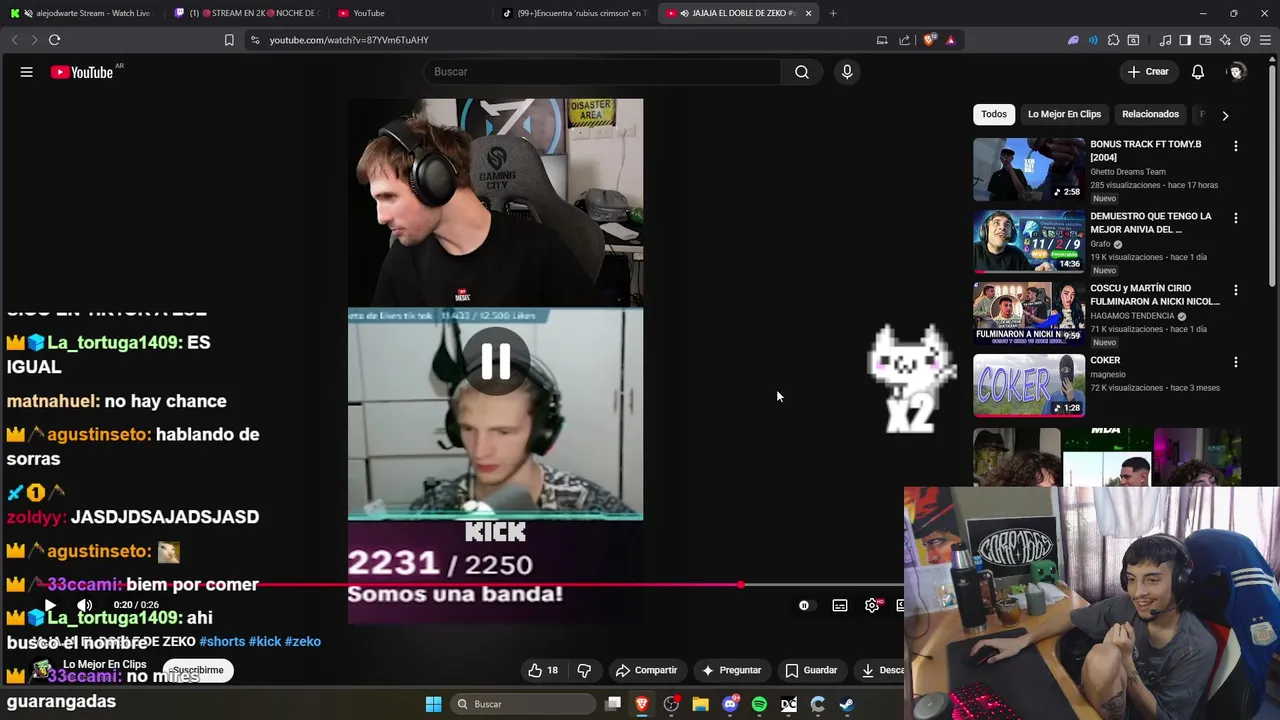Open the browser extensions puzzle icon
1280x720 pixels.
(1113, 40)
